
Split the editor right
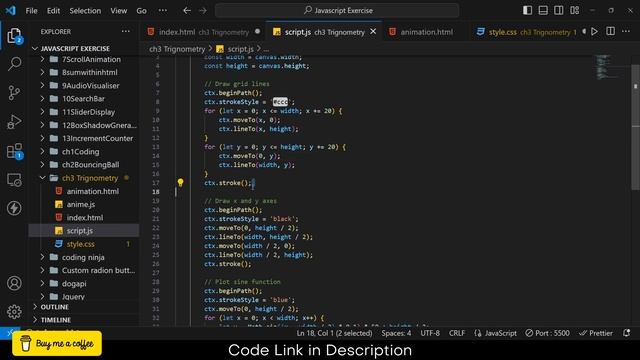[x=610, y=31]
